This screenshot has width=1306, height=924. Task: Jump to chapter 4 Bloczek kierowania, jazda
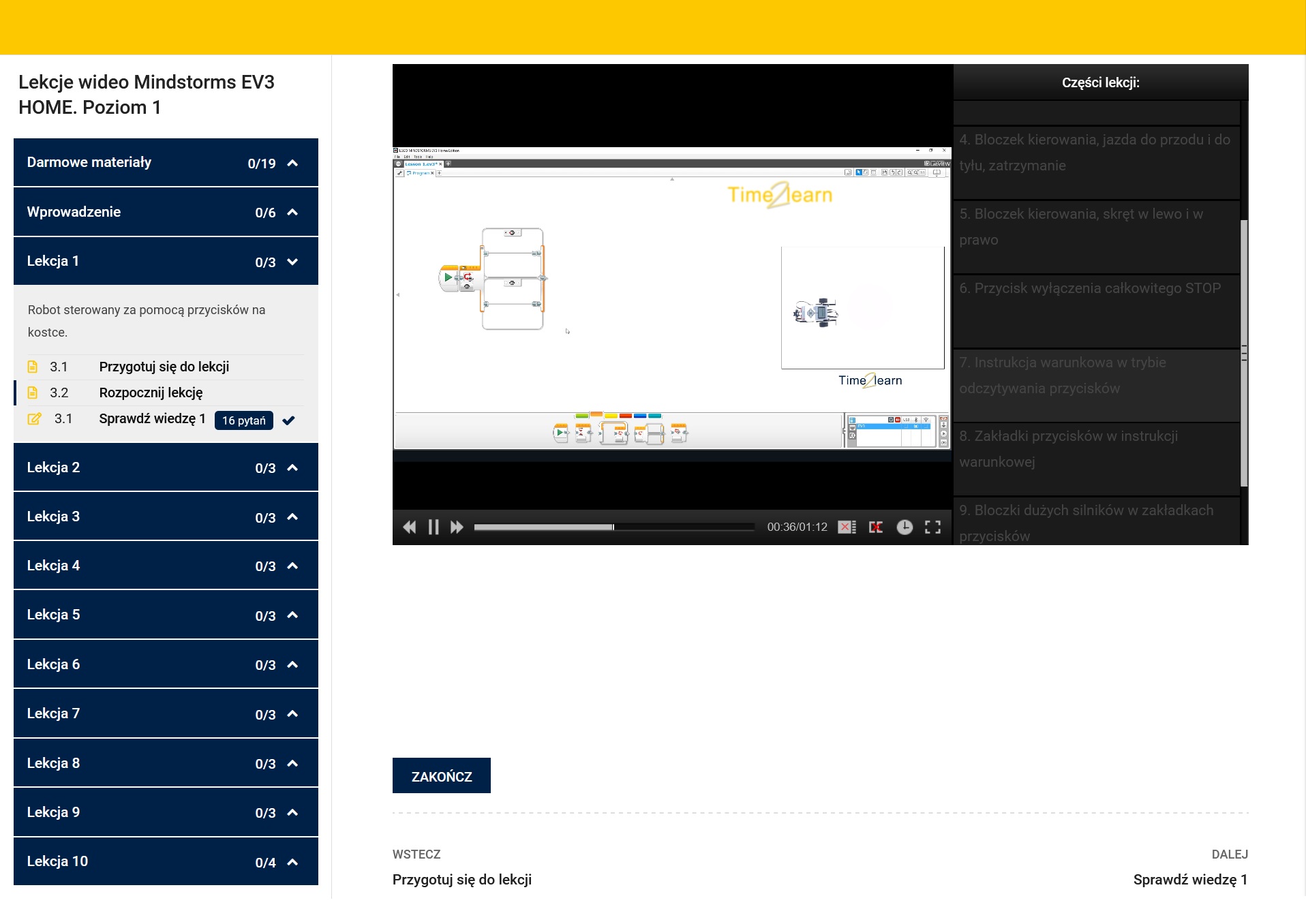point(1096,162)
